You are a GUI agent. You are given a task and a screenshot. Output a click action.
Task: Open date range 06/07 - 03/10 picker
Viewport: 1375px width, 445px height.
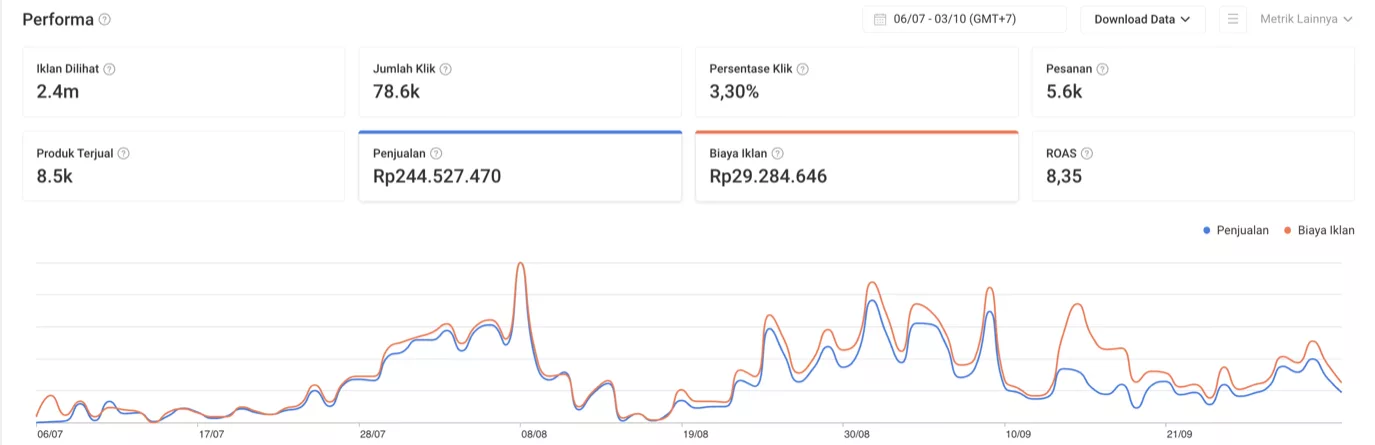coord(964,19)
